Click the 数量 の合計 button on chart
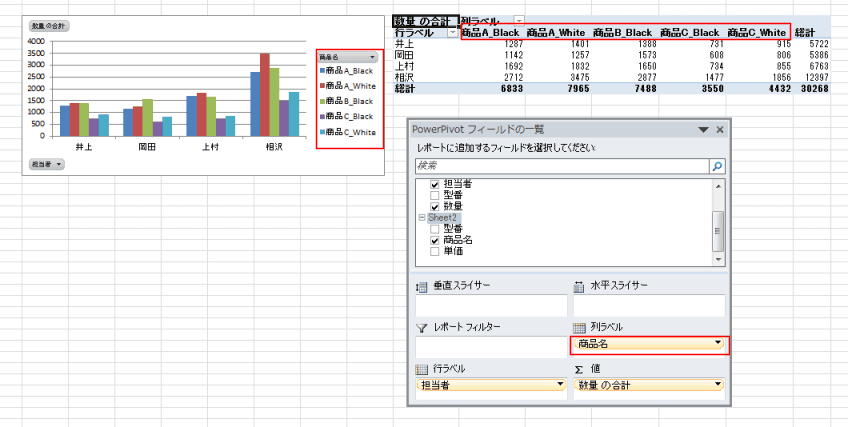Image resolution: width=848 pixels, height=427 pixels. coord(49,26)
